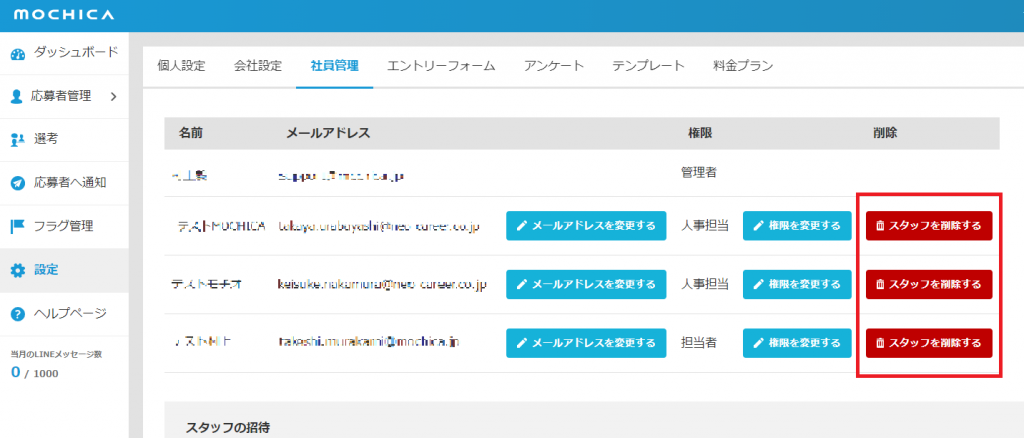Click the paper plane notify icon
This screenshot has width=1024, height=438.
coord(17,183)
